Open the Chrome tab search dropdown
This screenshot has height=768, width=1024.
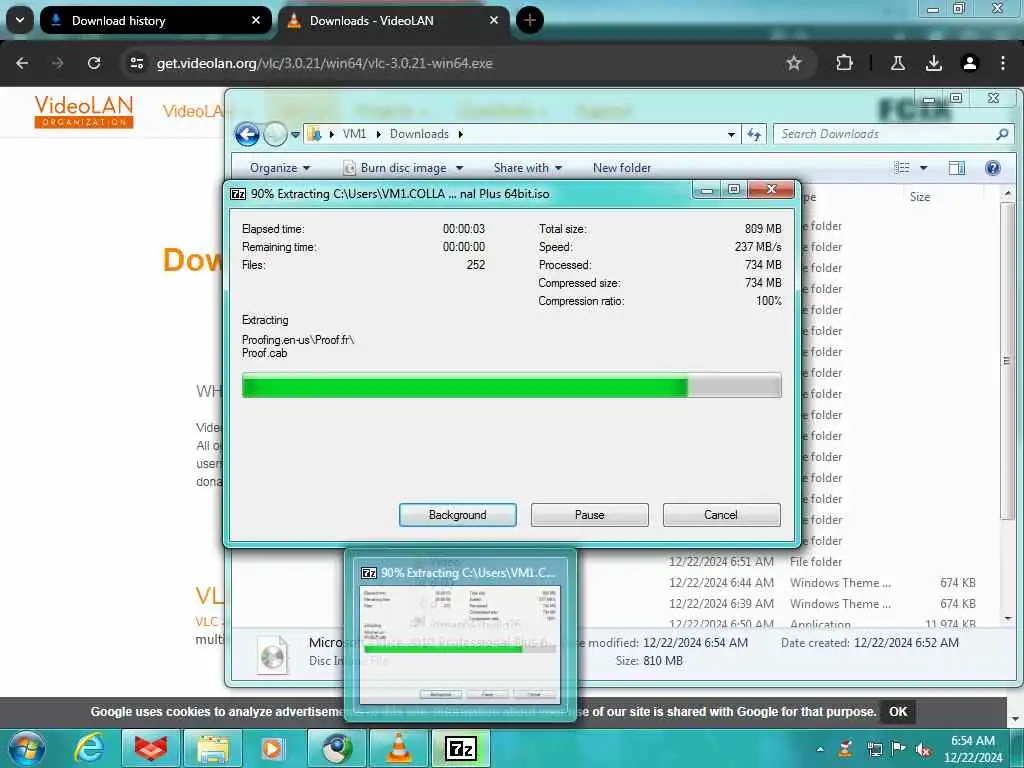click(x=20, y=20)
